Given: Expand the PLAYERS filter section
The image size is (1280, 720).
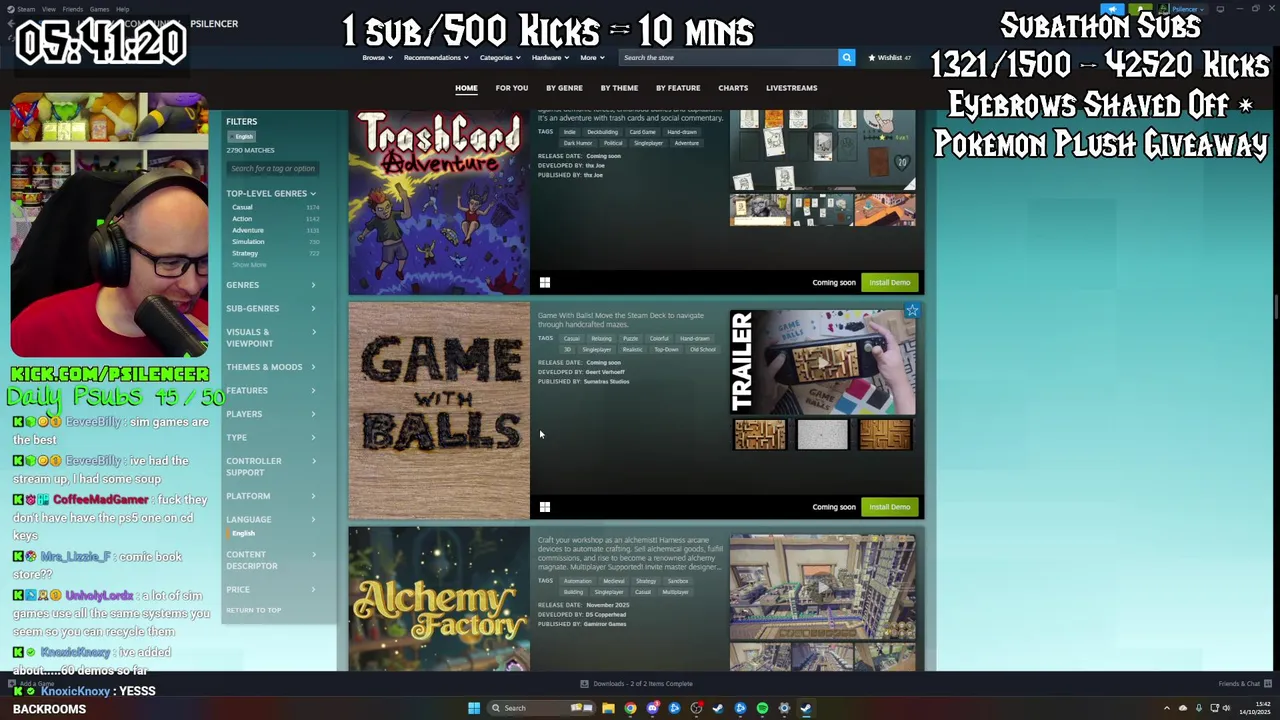Looking at the screenshot, I should coord(271,414).
